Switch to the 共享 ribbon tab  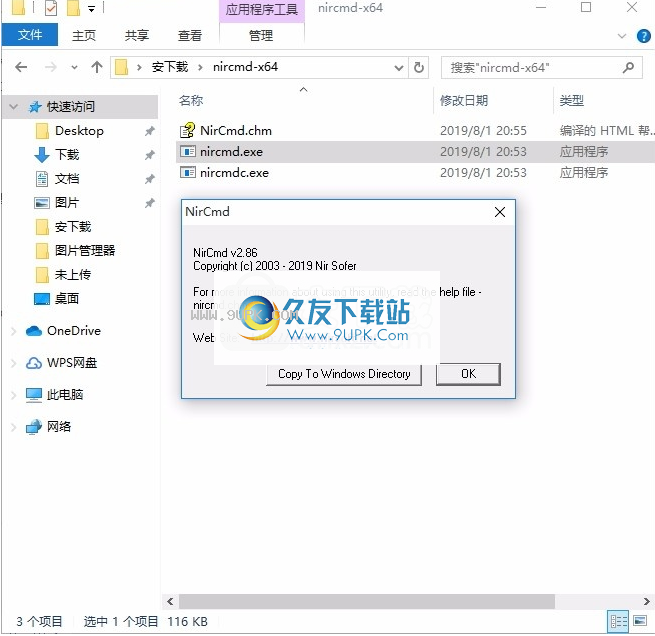[137, 35]
